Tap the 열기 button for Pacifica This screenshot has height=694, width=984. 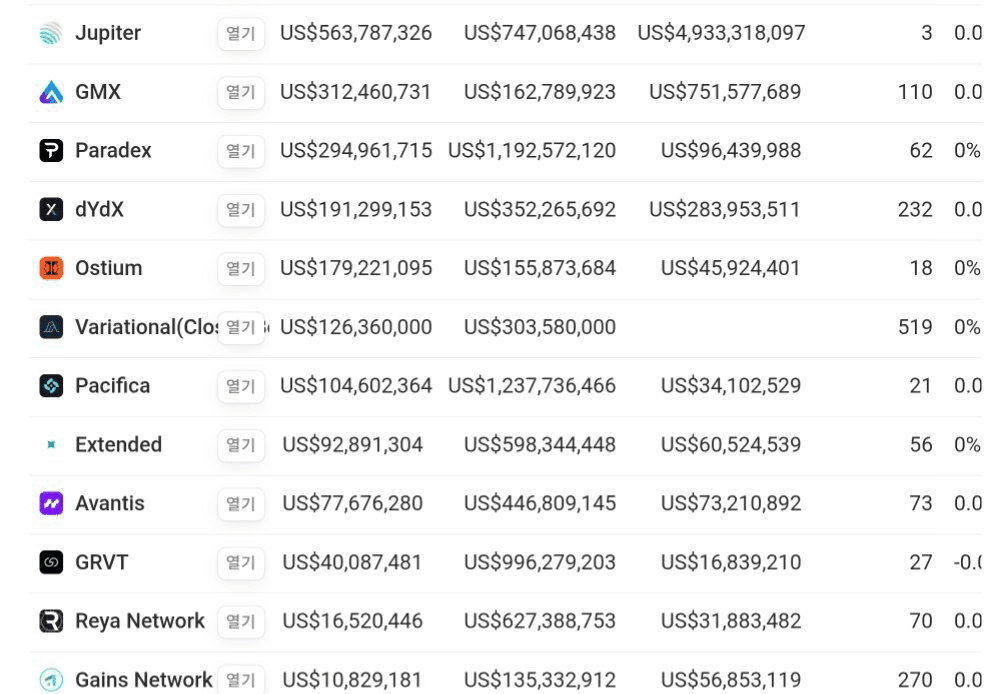pos(241,386)
